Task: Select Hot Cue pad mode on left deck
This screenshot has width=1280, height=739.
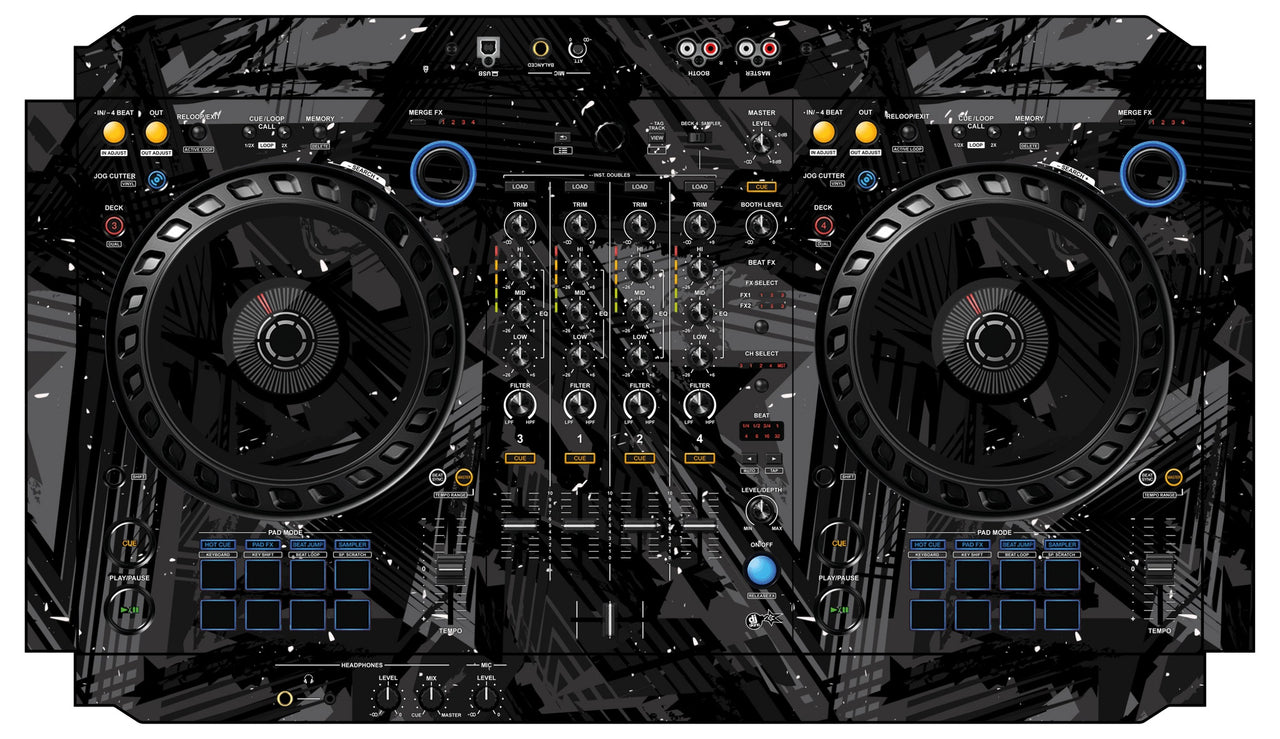Action: click(x=218, y=544)
